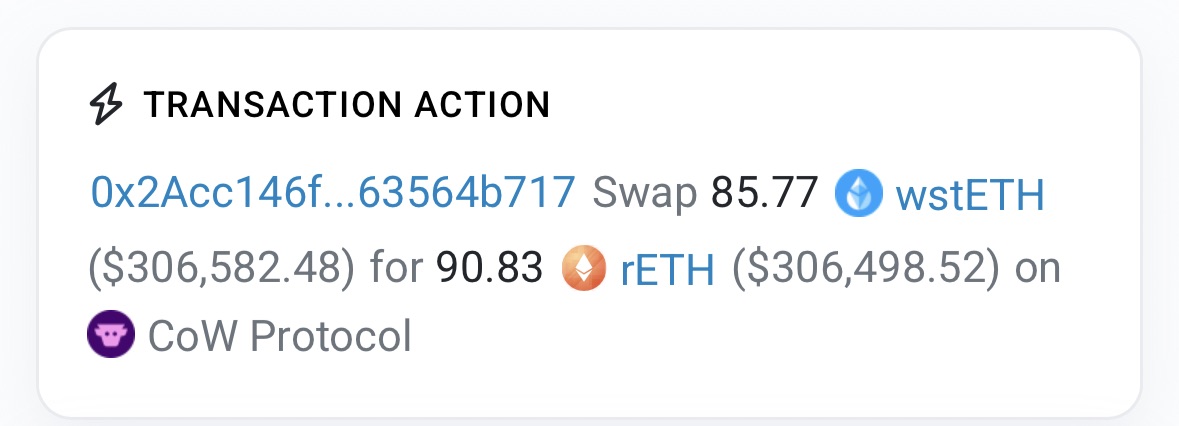This screenshot has height=426, width=1179.
Task: Click the orange rETH token icon
Action: (584, 268)
